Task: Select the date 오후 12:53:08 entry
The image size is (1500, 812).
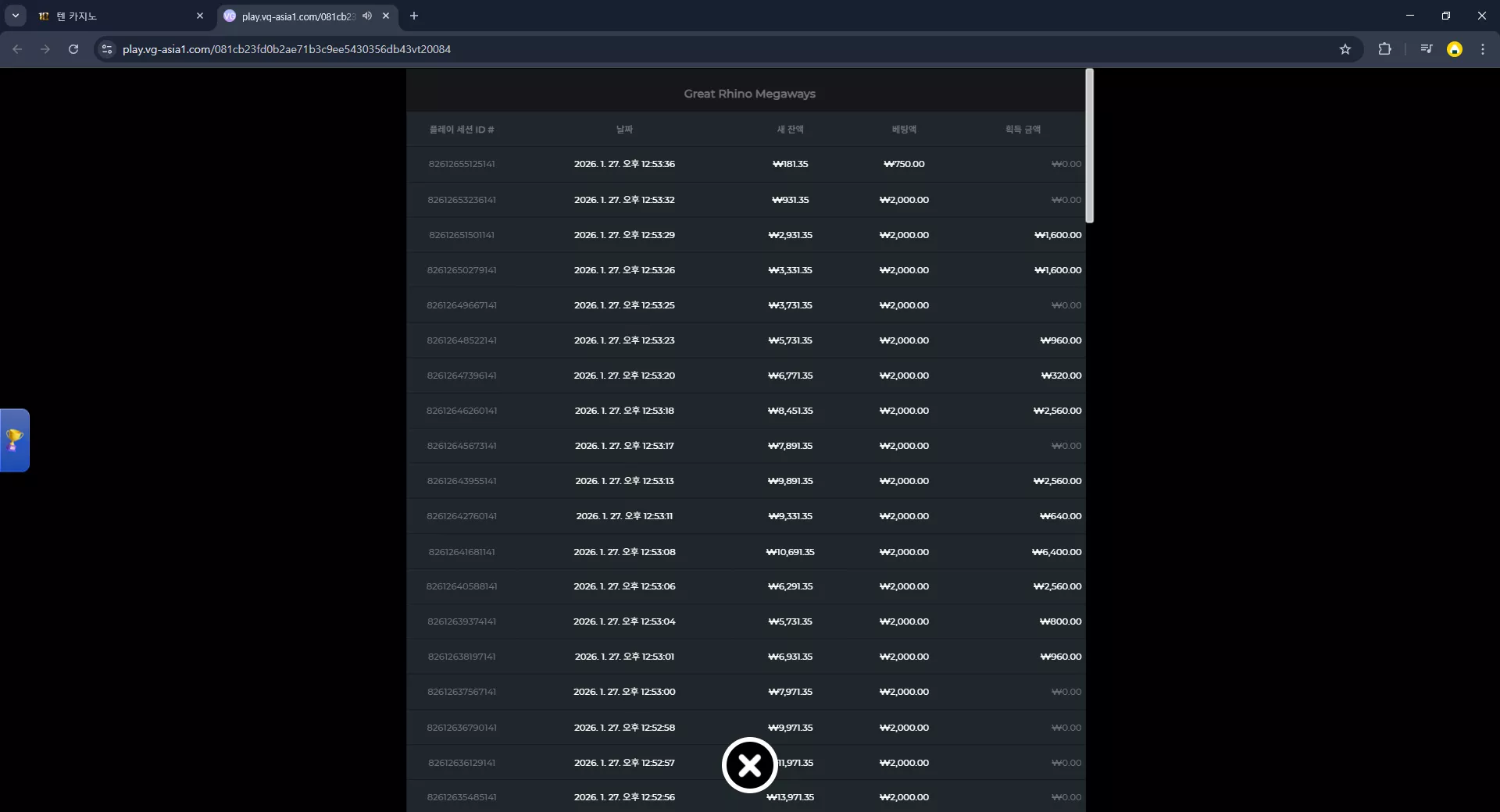Action: pos(624,552)
